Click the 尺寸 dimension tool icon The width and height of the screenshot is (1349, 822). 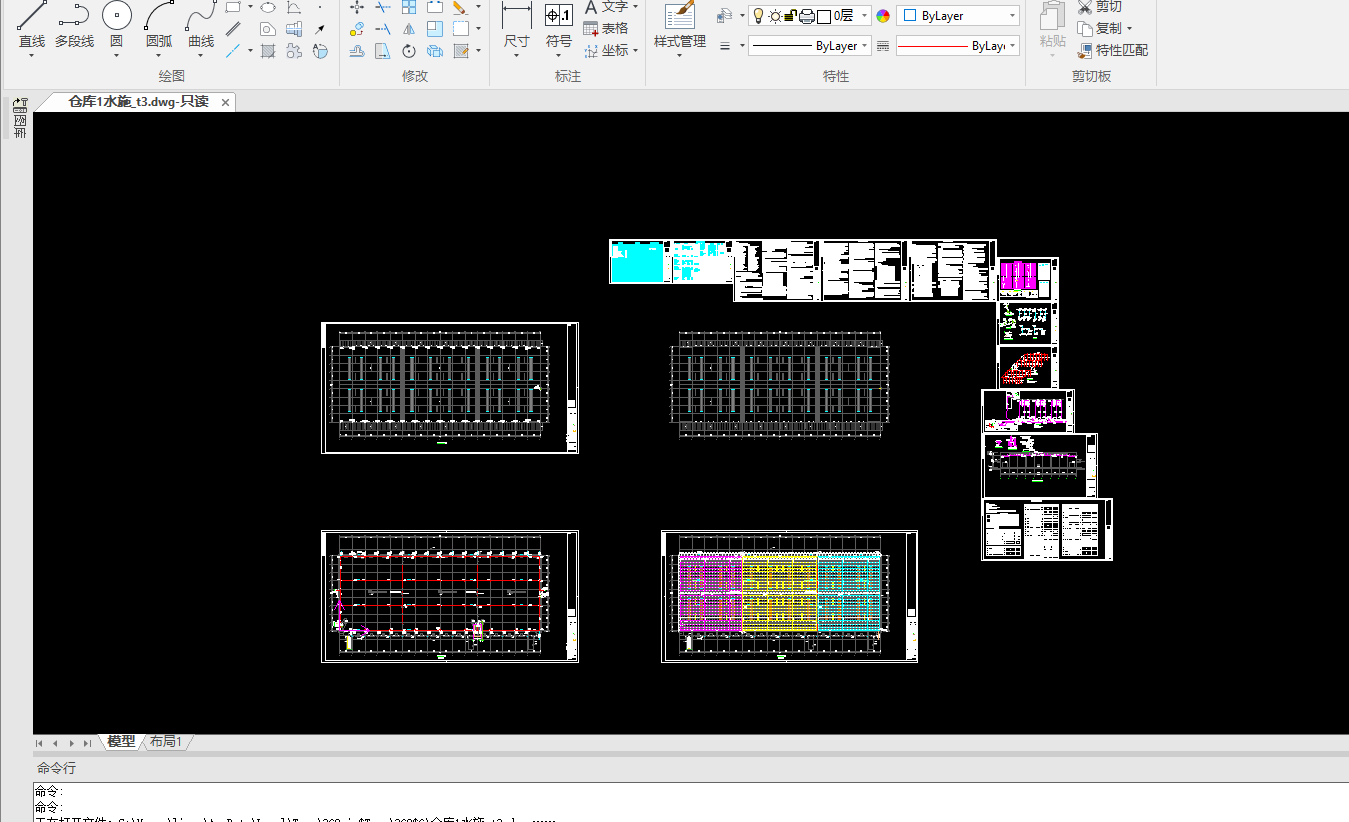point(516,22)
